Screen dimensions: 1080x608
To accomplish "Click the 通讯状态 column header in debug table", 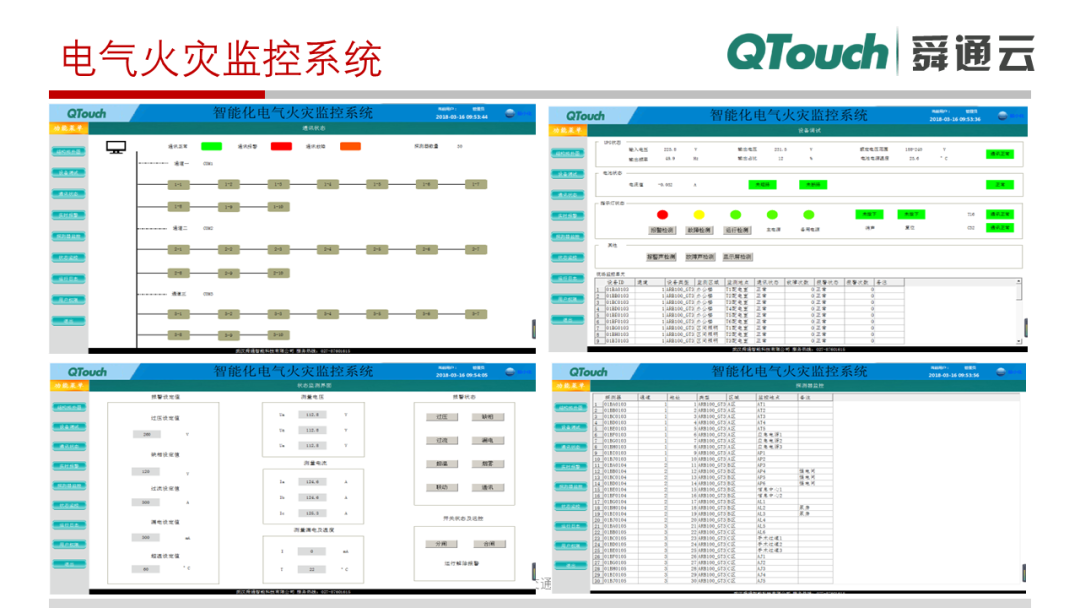I will point(768,282).
